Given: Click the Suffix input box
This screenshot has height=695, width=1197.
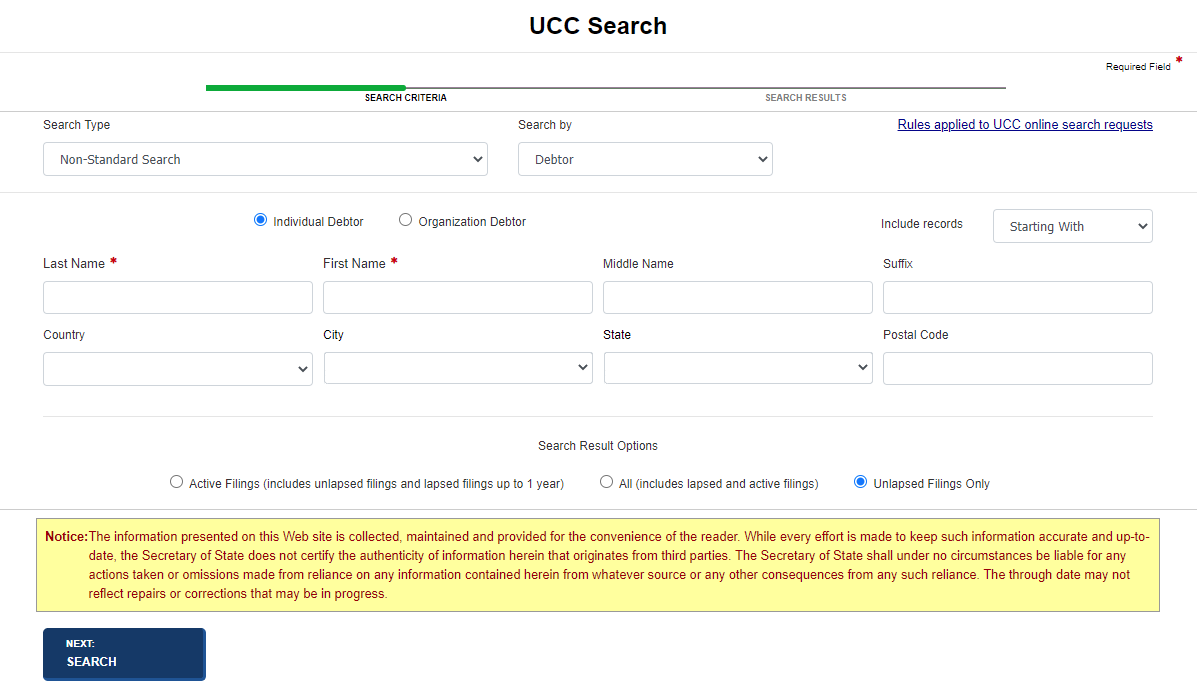Looking at the screenshot, I should click(x=1017, y=297).
